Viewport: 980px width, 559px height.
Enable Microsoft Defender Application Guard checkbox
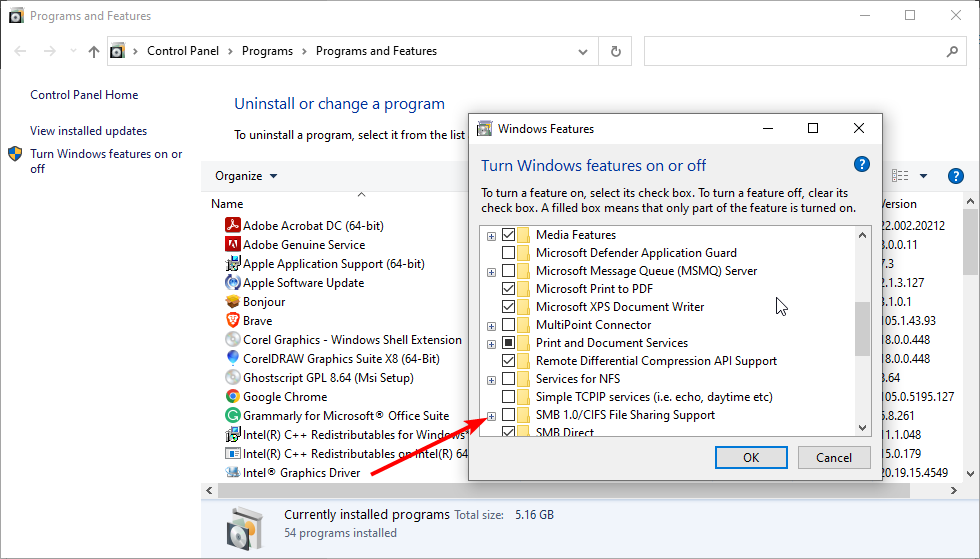pyautogui.click(x=508, y=253)
